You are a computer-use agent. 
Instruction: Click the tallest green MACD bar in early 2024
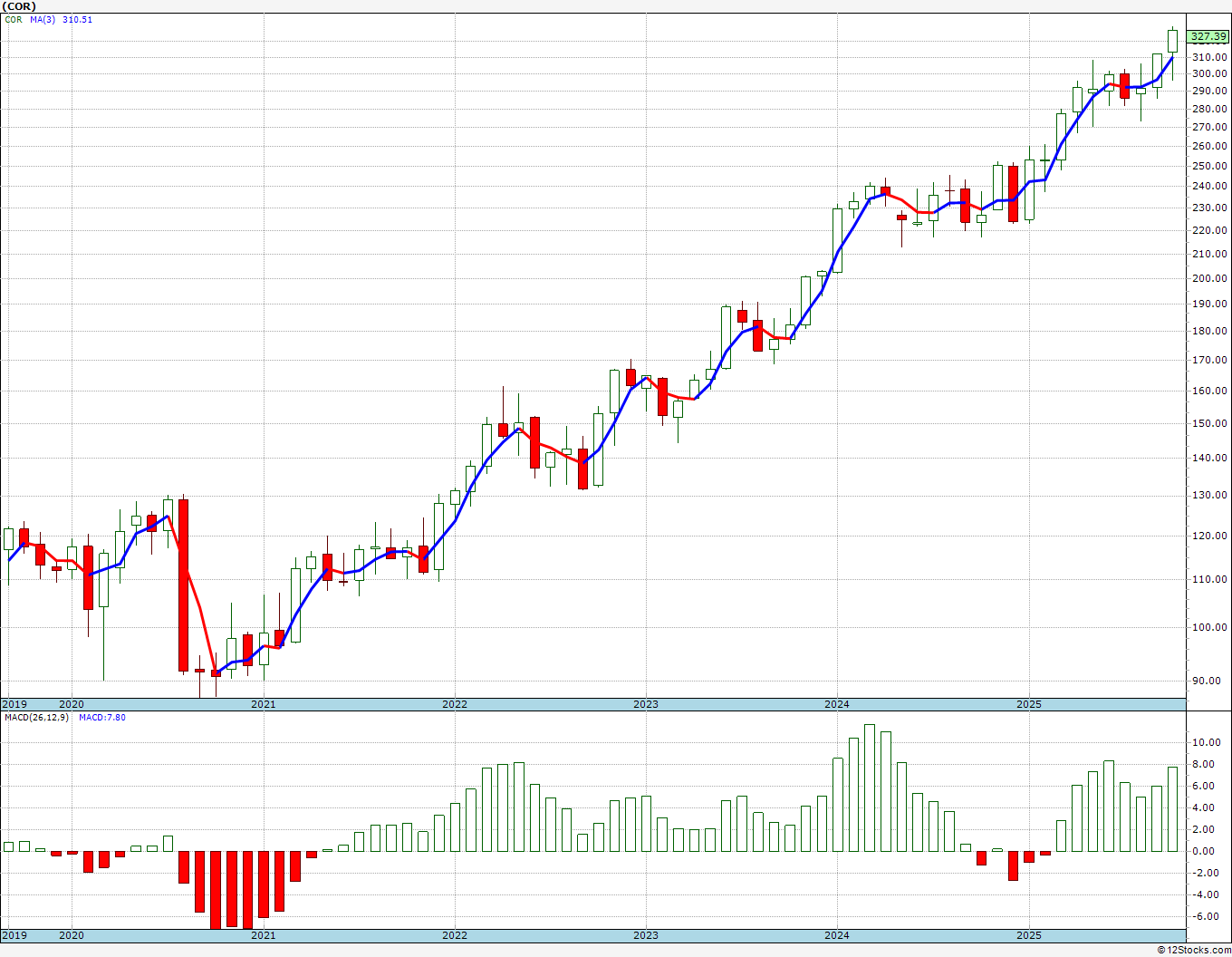tap(870, 788)
